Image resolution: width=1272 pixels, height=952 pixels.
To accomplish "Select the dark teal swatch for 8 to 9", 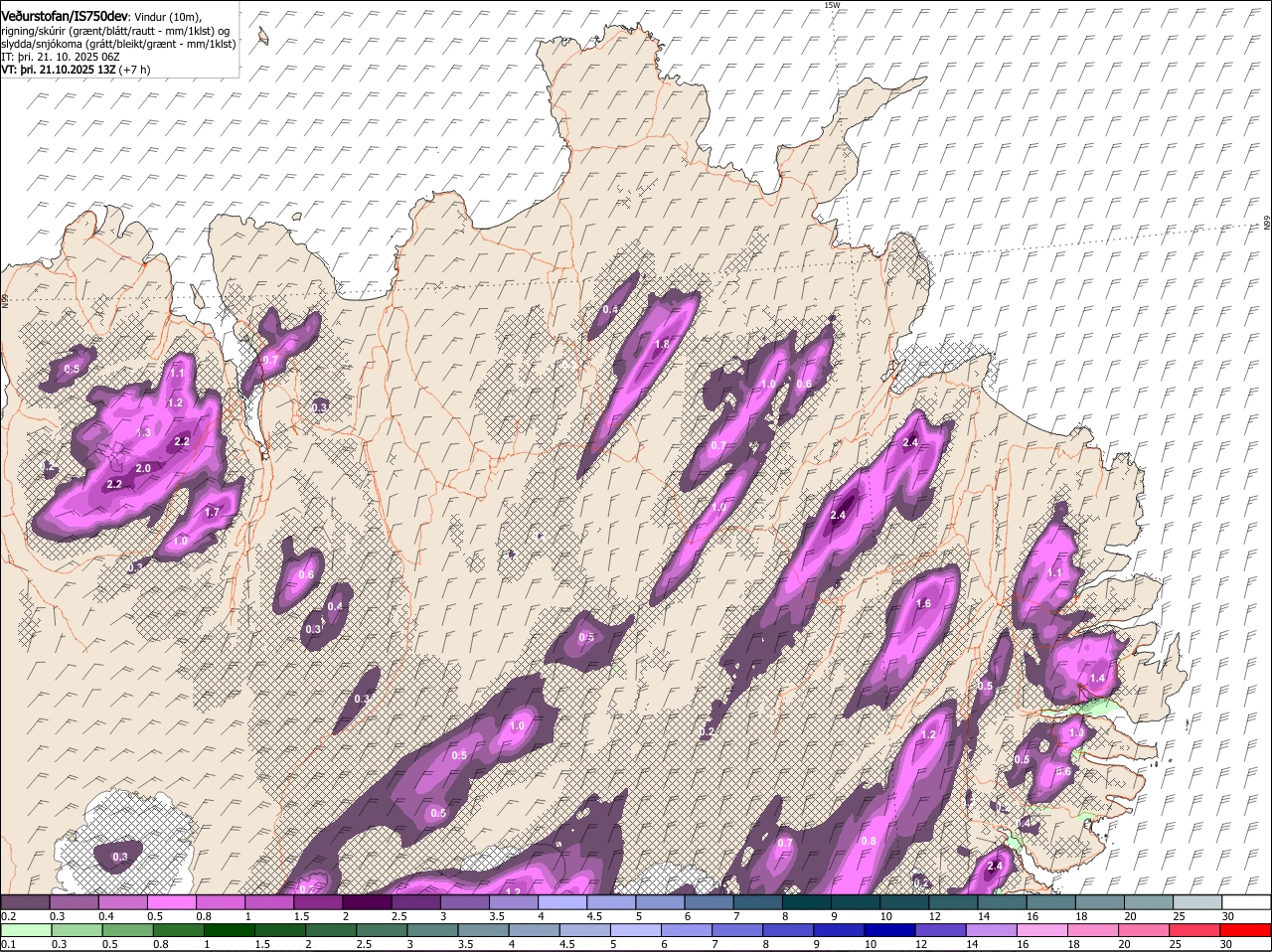I will (807, 902).
